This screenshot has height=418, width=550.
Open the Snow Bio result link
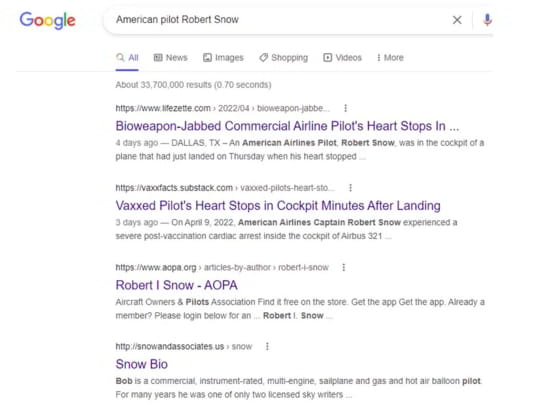[x=142, y=364]
